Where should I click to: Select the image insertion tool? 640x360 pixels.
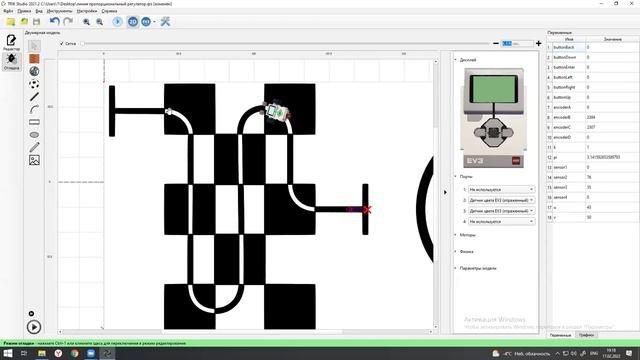click(34, 160)
